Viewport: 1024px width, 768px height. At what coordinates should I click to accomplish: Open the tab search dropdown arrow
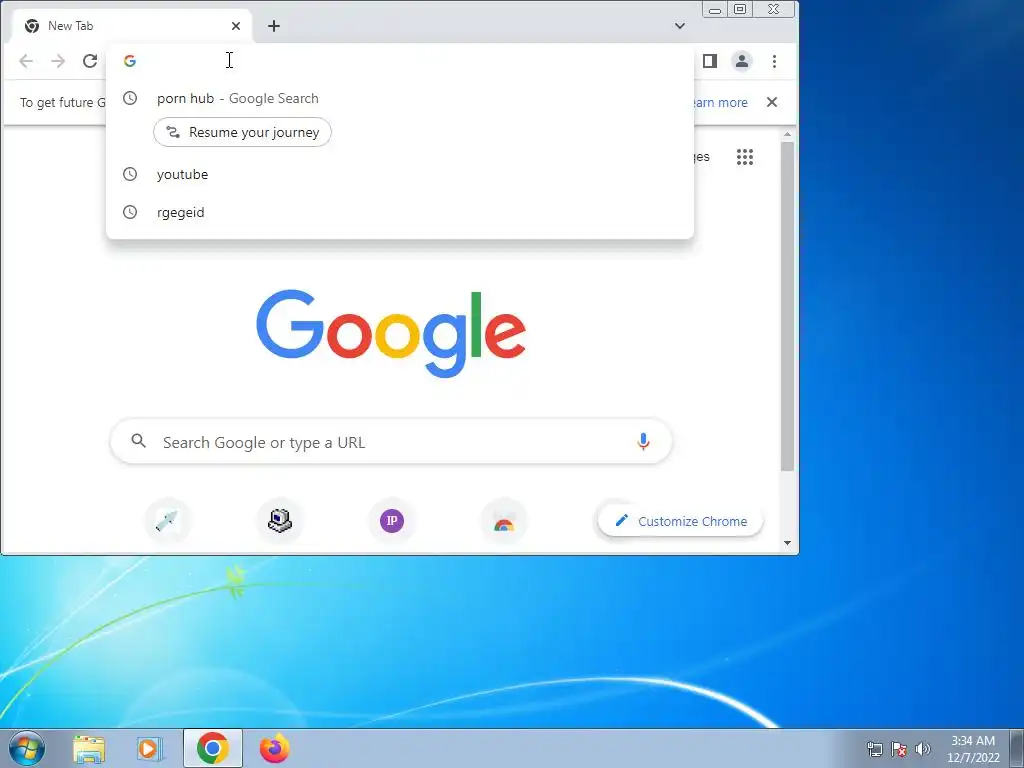click(x=680, y=26)
